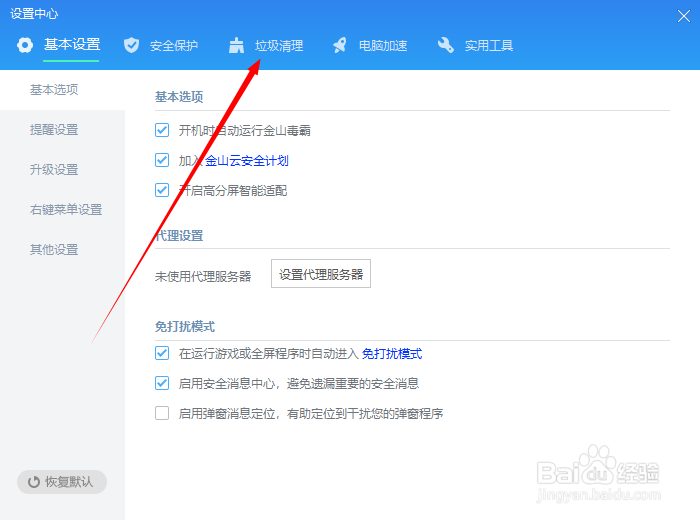Toggle the 加入金山云安全计划 checkbox
Screen dimensions: 700x520
(x=162, y=160)
